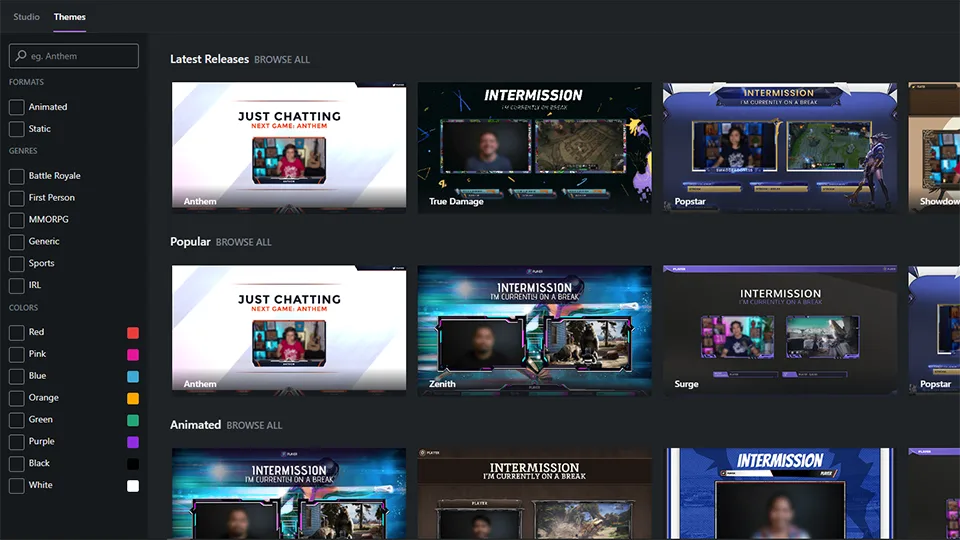The width and height of the screenshot is (960, 540).
Task: Click the red color swatch
Action: click(x=133, y=332)
